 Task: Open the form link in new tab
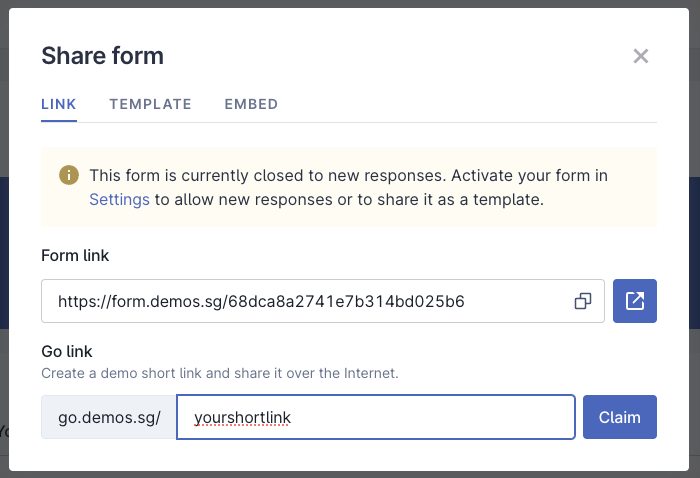(x=634, y=301)
